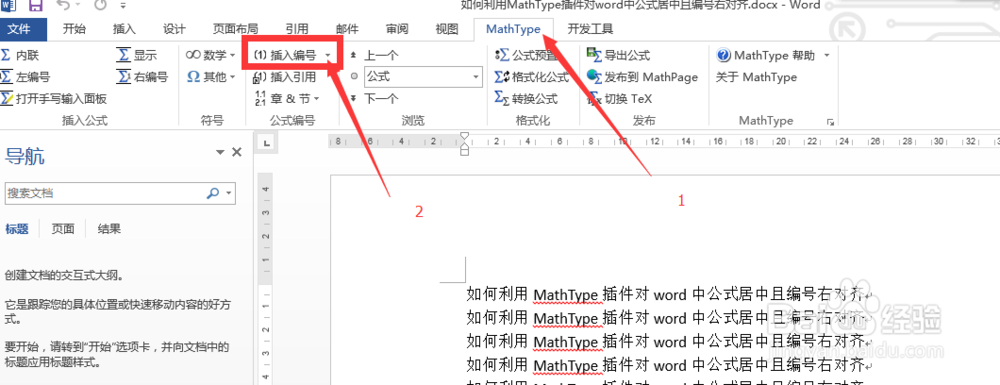Switch to the 邮件 ribbon tab
The height and width of the screenshot is (385, 1000).
pyautogui.click(x=347, y=29)
